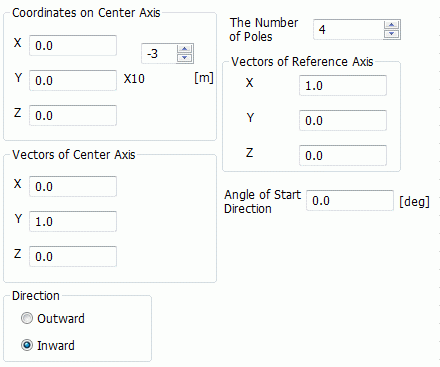Select the Outward direction radio button
440x367 pixels.
[27, 318]
